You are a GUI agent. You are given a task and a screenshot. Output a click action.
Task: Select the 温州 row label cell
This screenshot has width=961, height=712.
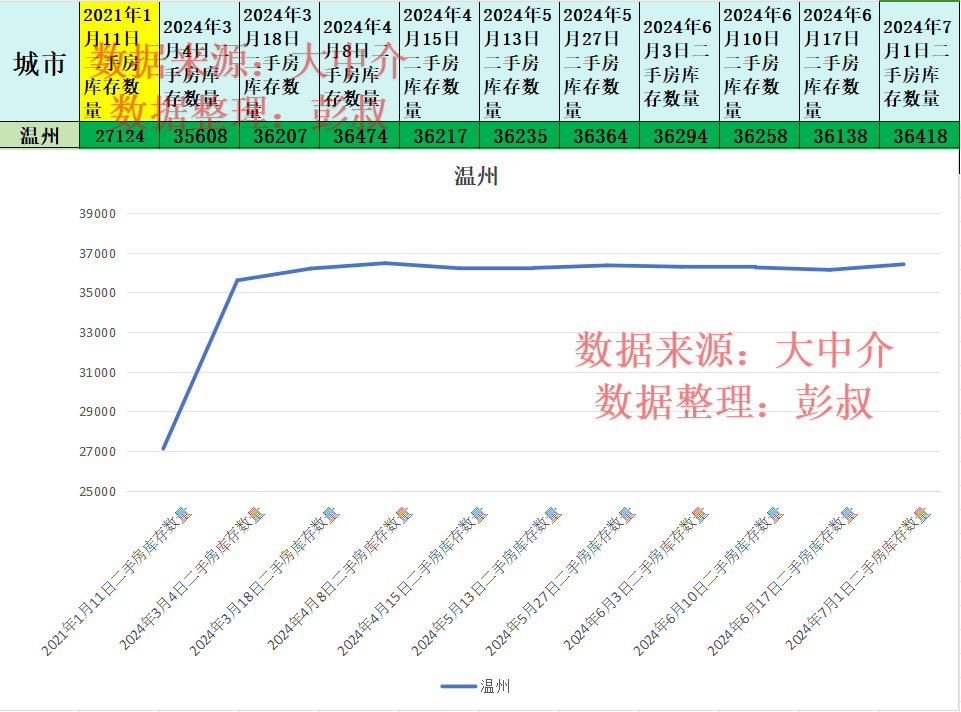click(x=40, y=135)
